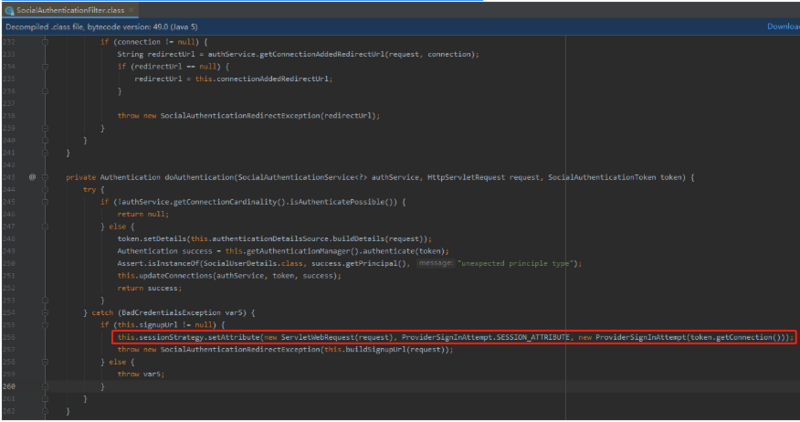Collapse the fold end marker at line 236
800x422 pixels.
tap(45, 91)
